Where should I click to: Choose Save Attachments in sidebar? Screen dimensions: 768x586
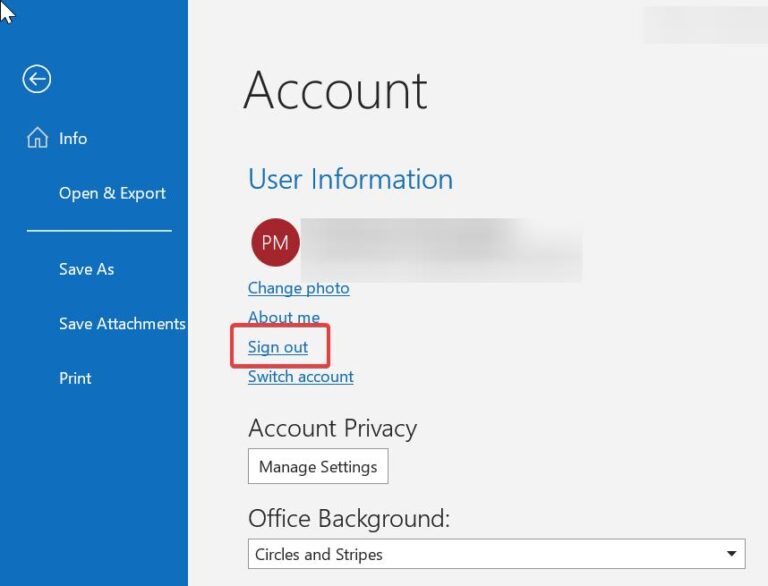(122, 323)
